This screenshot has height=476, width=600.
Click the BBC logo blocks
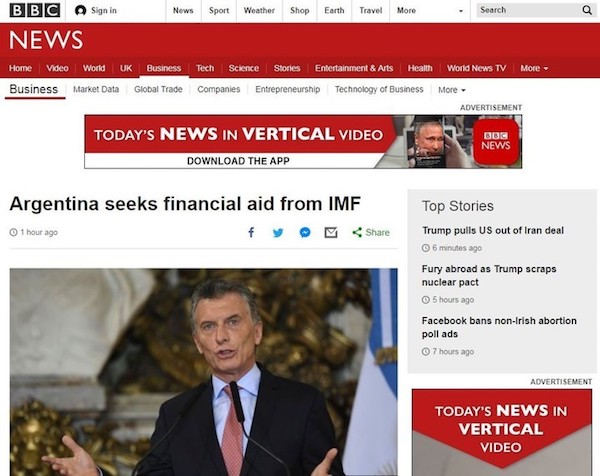(34, 10)
